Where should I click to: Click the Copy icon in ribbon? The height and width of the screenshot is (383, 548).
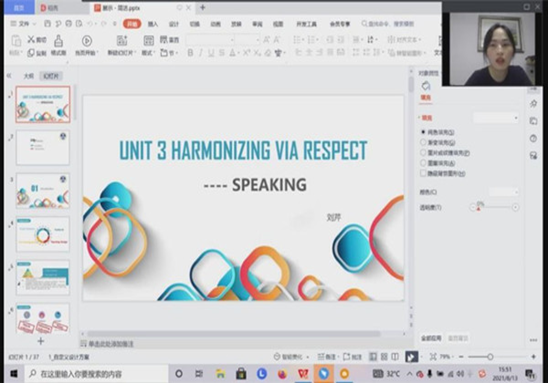[31, 53]
